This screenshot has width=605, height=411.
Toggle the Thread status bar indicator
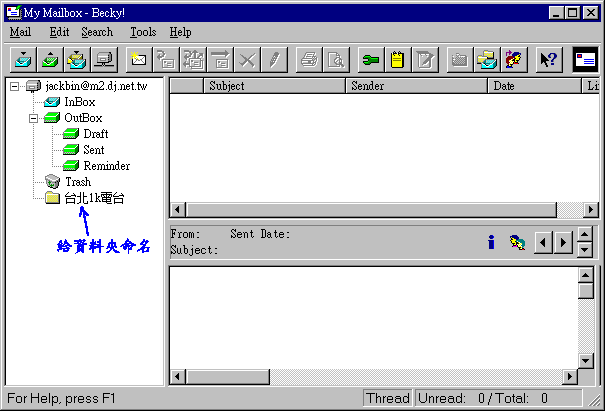[x=388, y=398]
